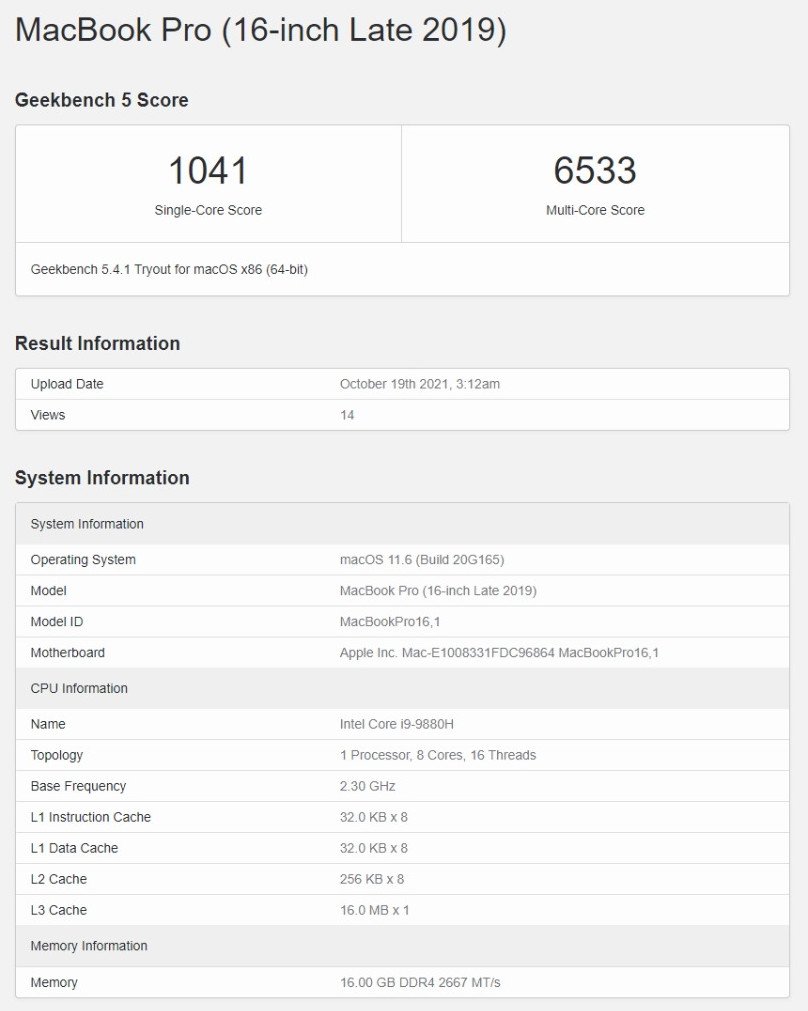Click the Geekbench 5.4.1 Tryout version text
The height and width of the screenshot is (1011, 808).
pyautogui.click(x=169, y=269)
